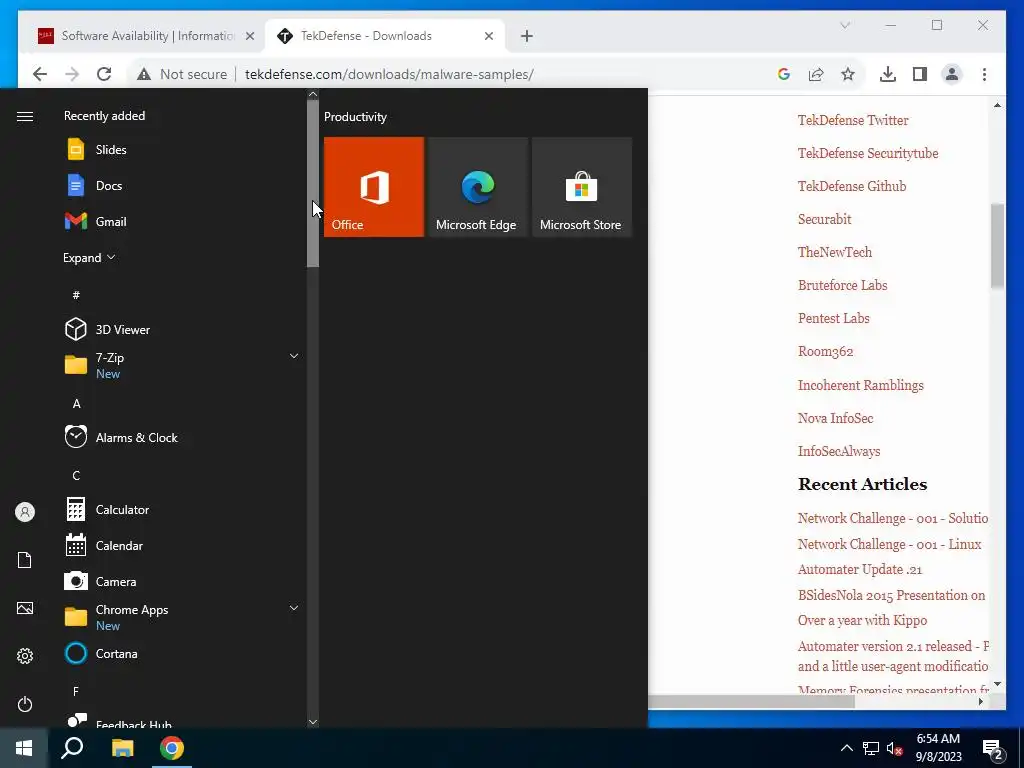Screen dimensions: 1024x768
Task: Open taskbar Search magnifier
Action: (72, 748)
